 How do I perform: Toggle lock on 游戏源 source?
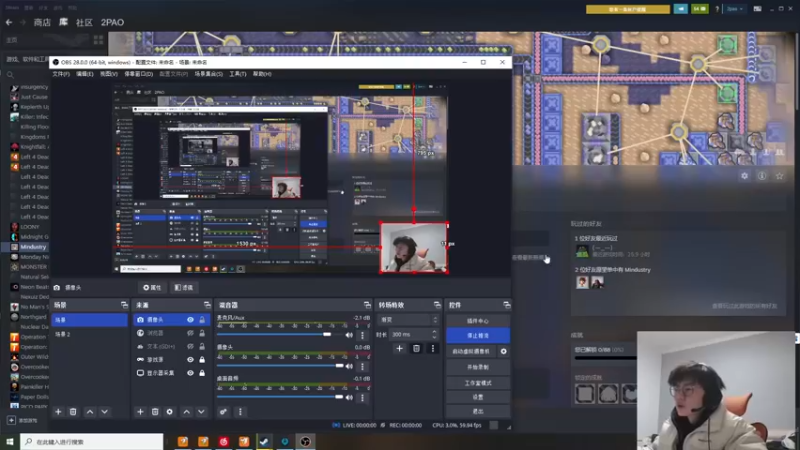[202, 359]
